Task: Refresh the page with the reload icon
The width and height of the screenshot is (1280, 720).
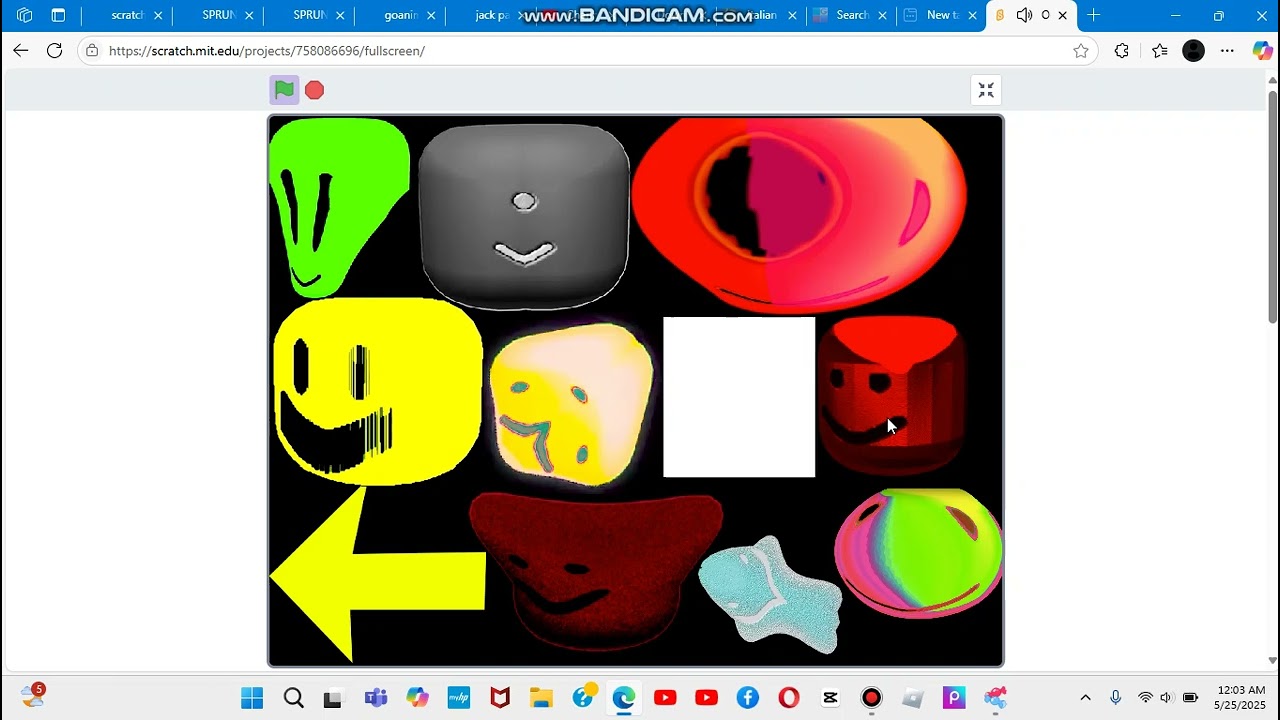Action: [55, 51]
